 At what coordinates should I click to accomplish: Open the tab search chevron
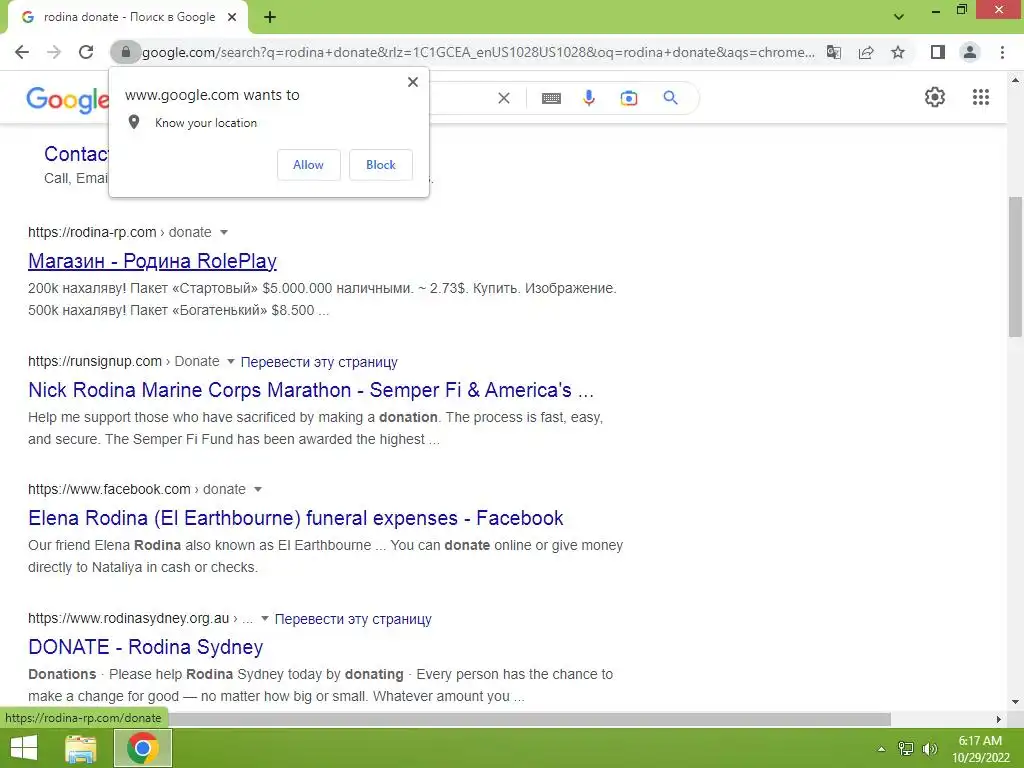[x=899, y=17]
